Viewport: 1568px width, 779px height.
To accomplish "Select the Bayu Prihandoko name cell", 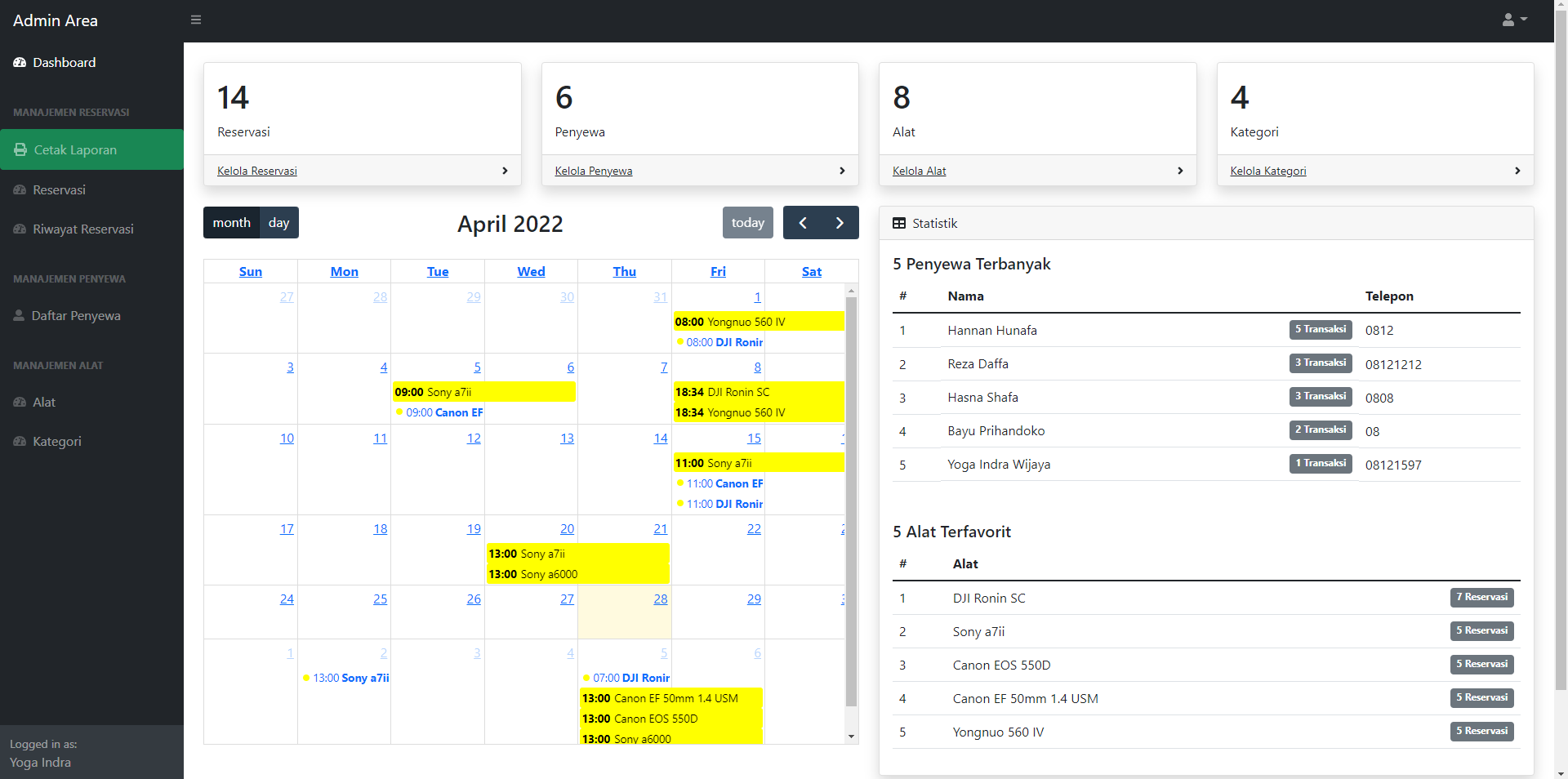I will [x=996, y=431].
